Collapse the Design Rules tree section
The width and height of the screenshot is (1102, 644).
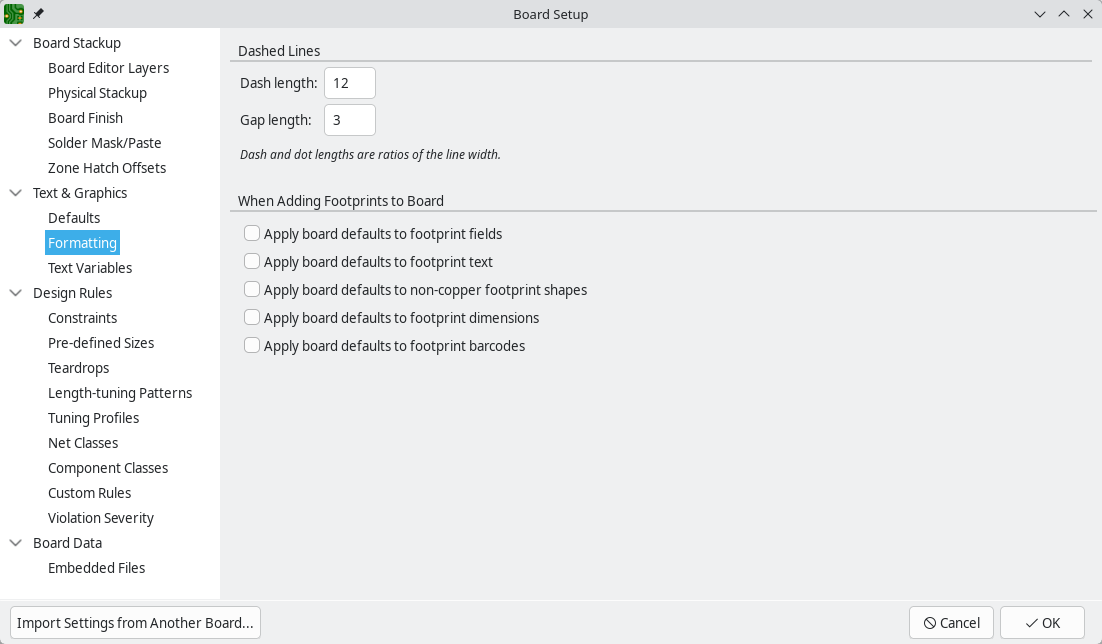click(x=16, y=293)
